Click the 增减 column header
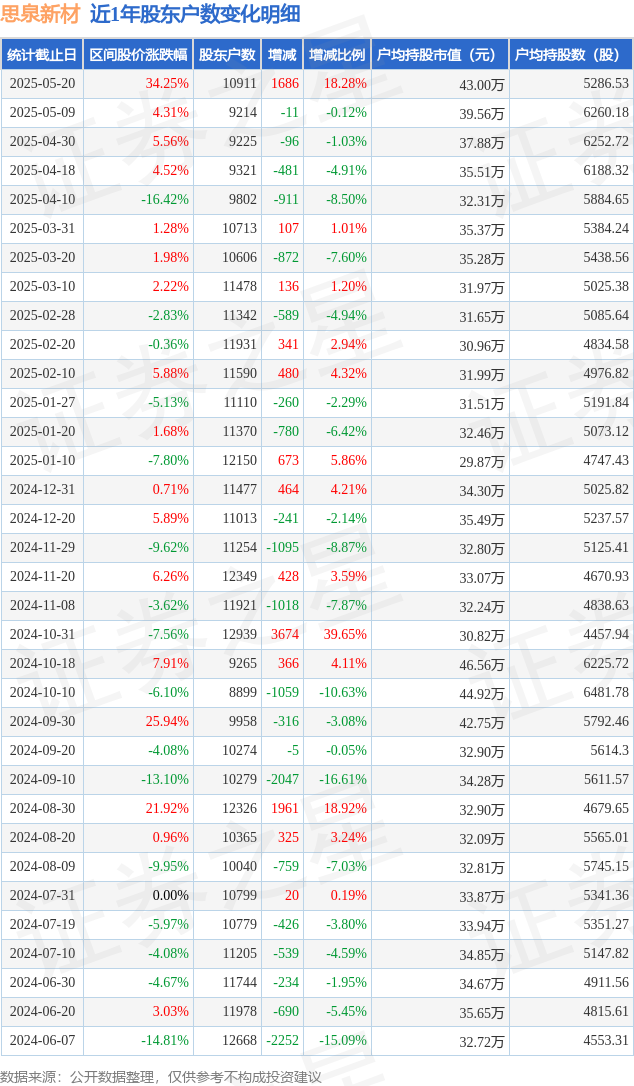Image resolution: width=634 pixels, height=1086 pixels. (x=282, y=55)
